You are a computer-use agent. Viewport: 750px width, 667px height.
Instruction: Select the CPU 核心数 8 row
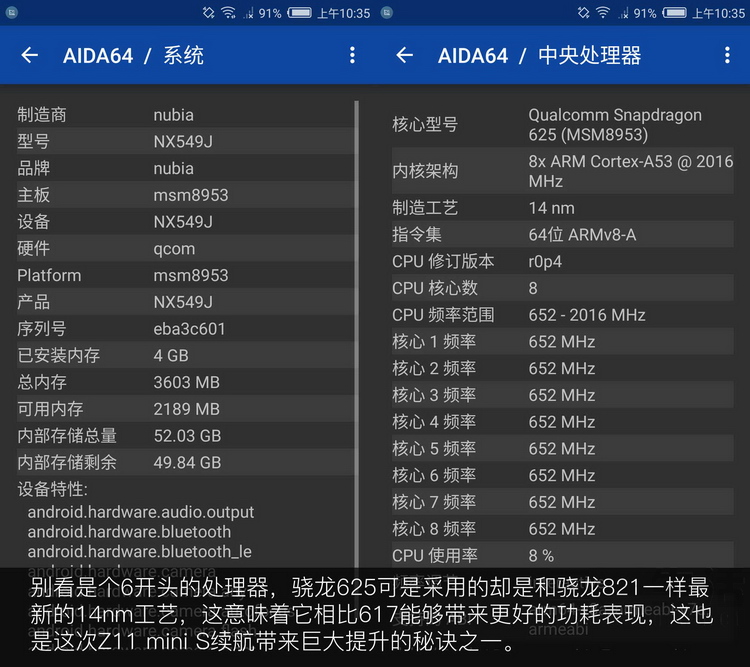coord(562,289)
